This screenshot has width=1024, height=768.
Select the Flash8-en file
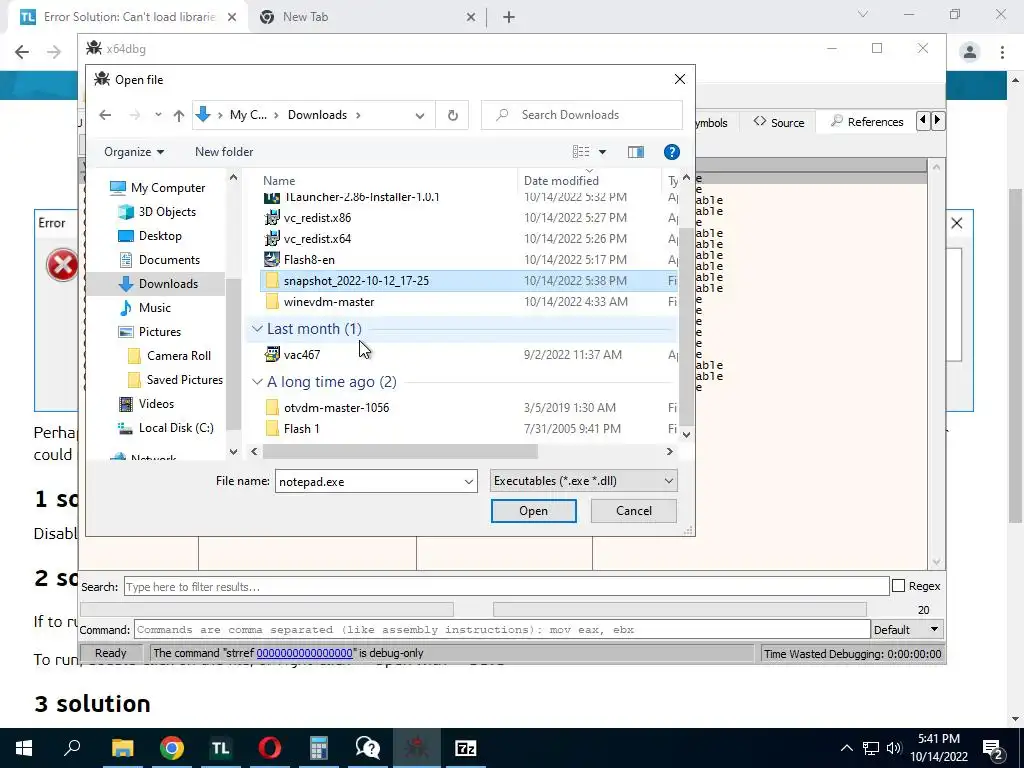click(x=469, y=259)
